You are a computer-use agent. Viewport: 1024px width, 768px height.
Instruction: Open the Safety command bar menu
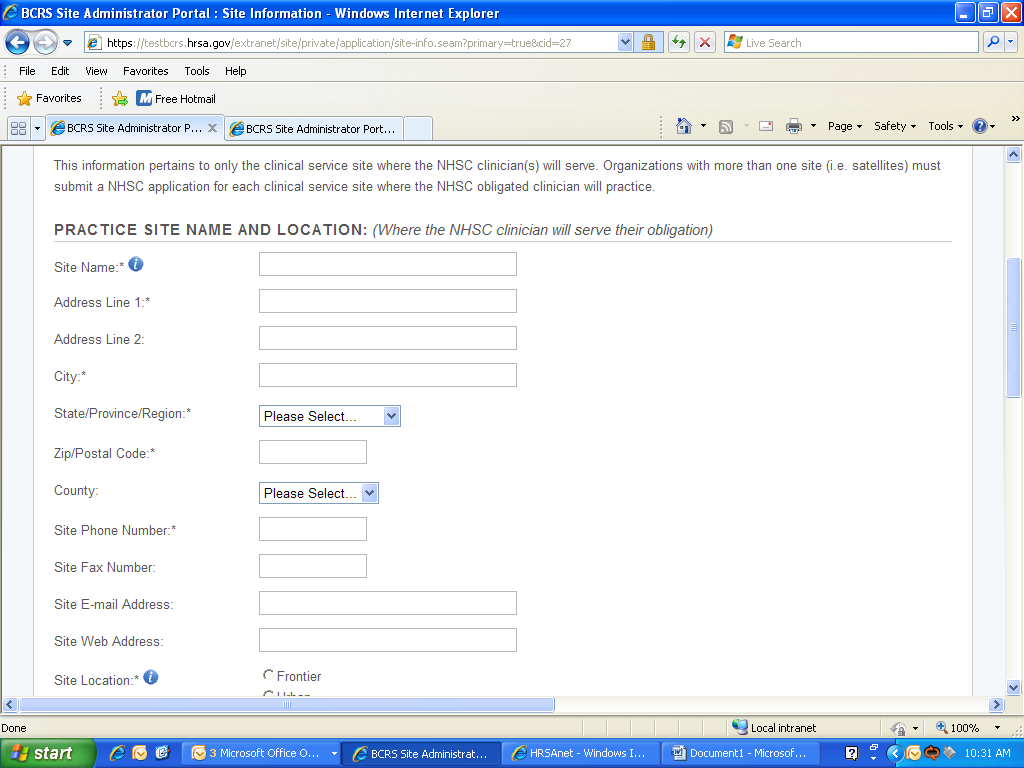(x=895, y=126)
